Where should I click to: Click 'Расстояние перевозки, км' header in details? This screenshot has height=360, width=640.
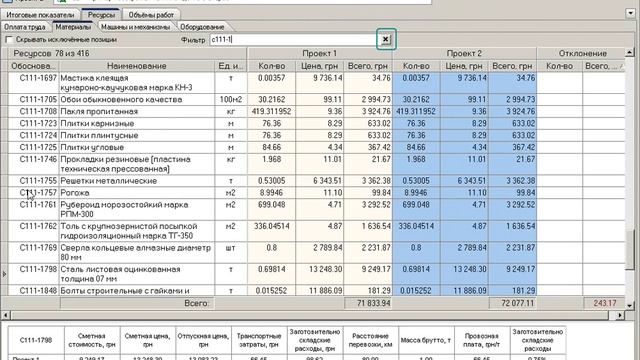click(x=371, y=340)
